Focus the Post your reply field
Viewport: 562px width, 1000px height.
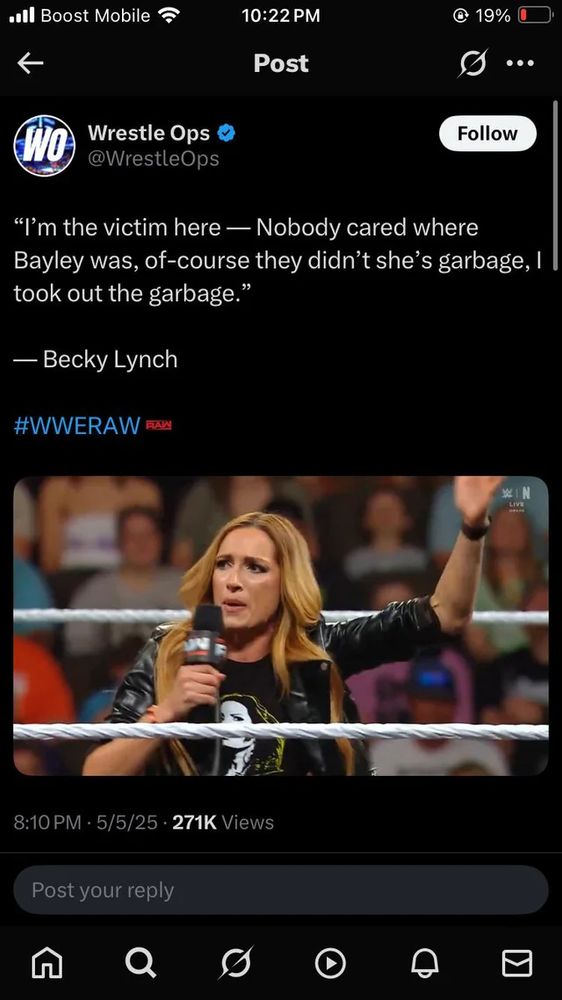click(x=281, y=890)
